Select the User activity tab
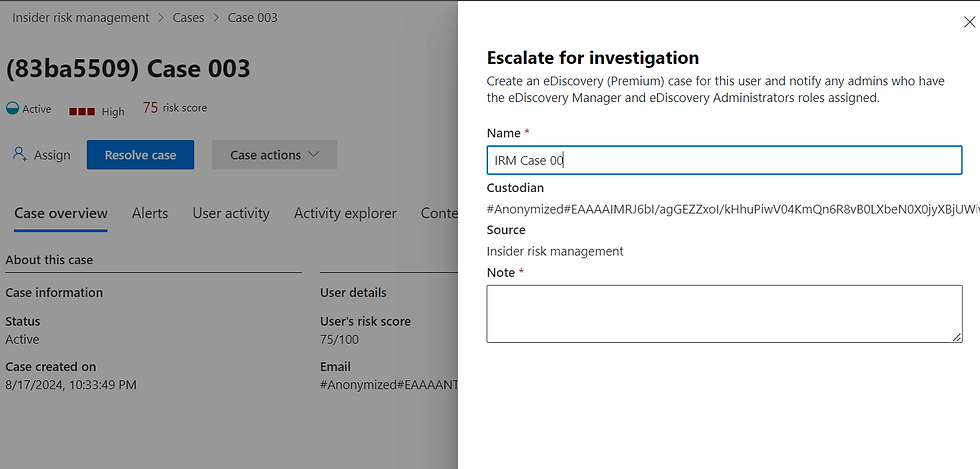Screen dimensions: 980x469 [231, 213]
